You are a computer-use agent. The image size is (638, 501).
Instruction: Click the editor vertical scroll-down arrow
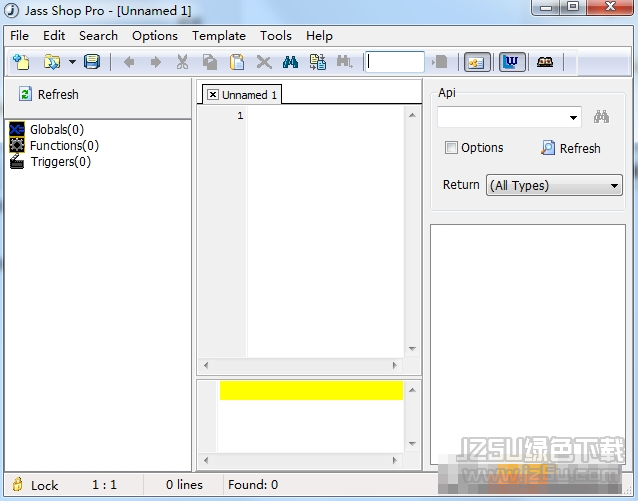(x=412, y=349)
